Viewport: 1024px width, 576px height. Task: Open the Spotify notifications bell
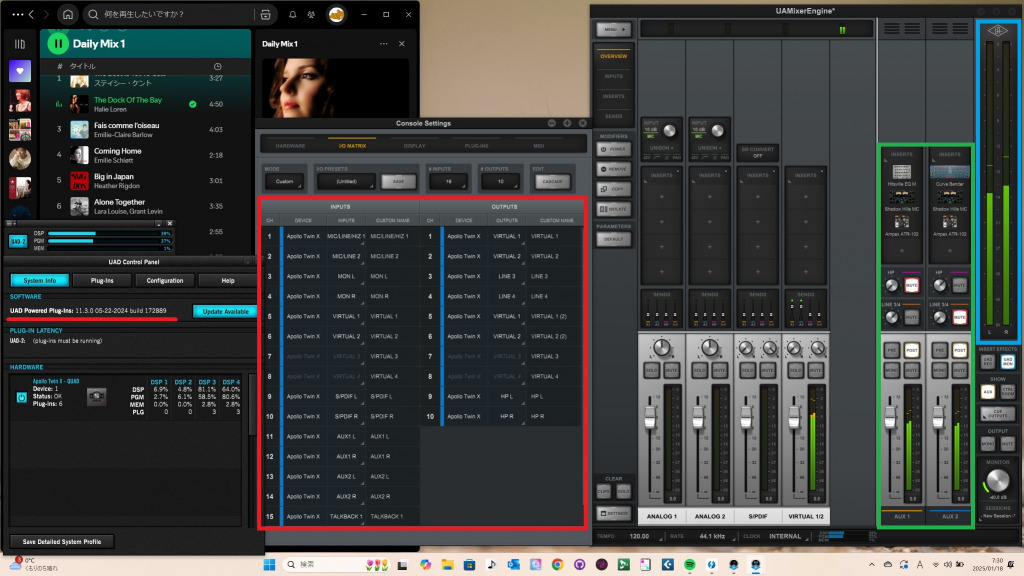coord(293,15)
